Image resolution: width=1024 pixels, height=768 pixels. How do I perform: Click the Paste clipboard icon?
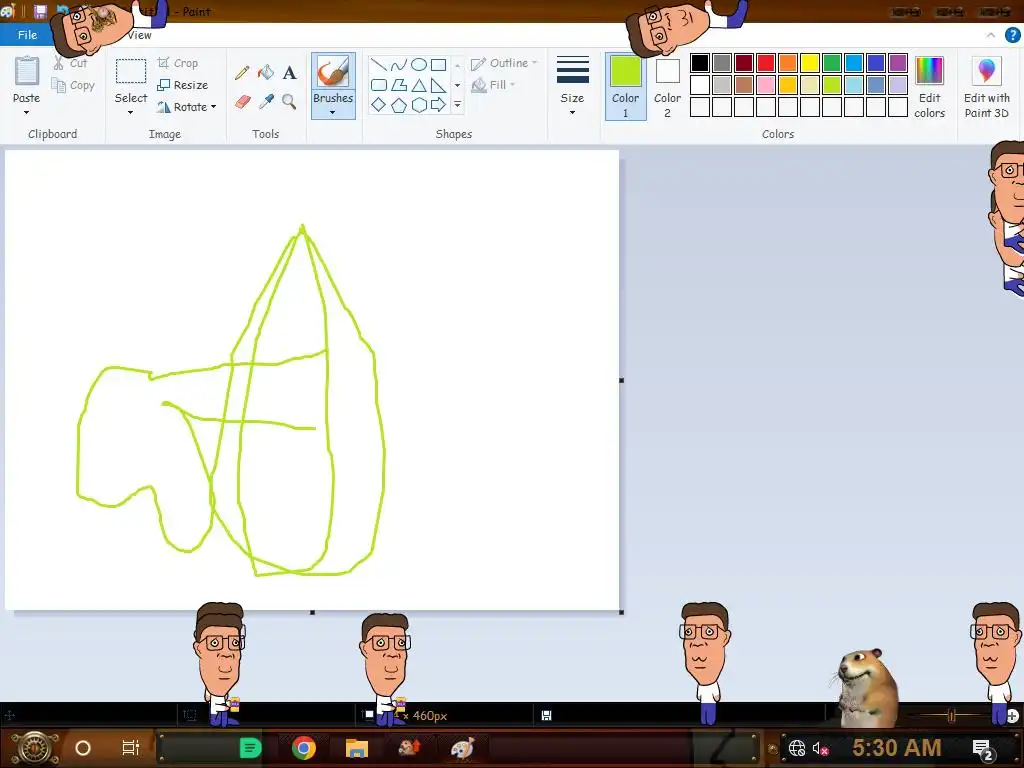click(27, 71)
